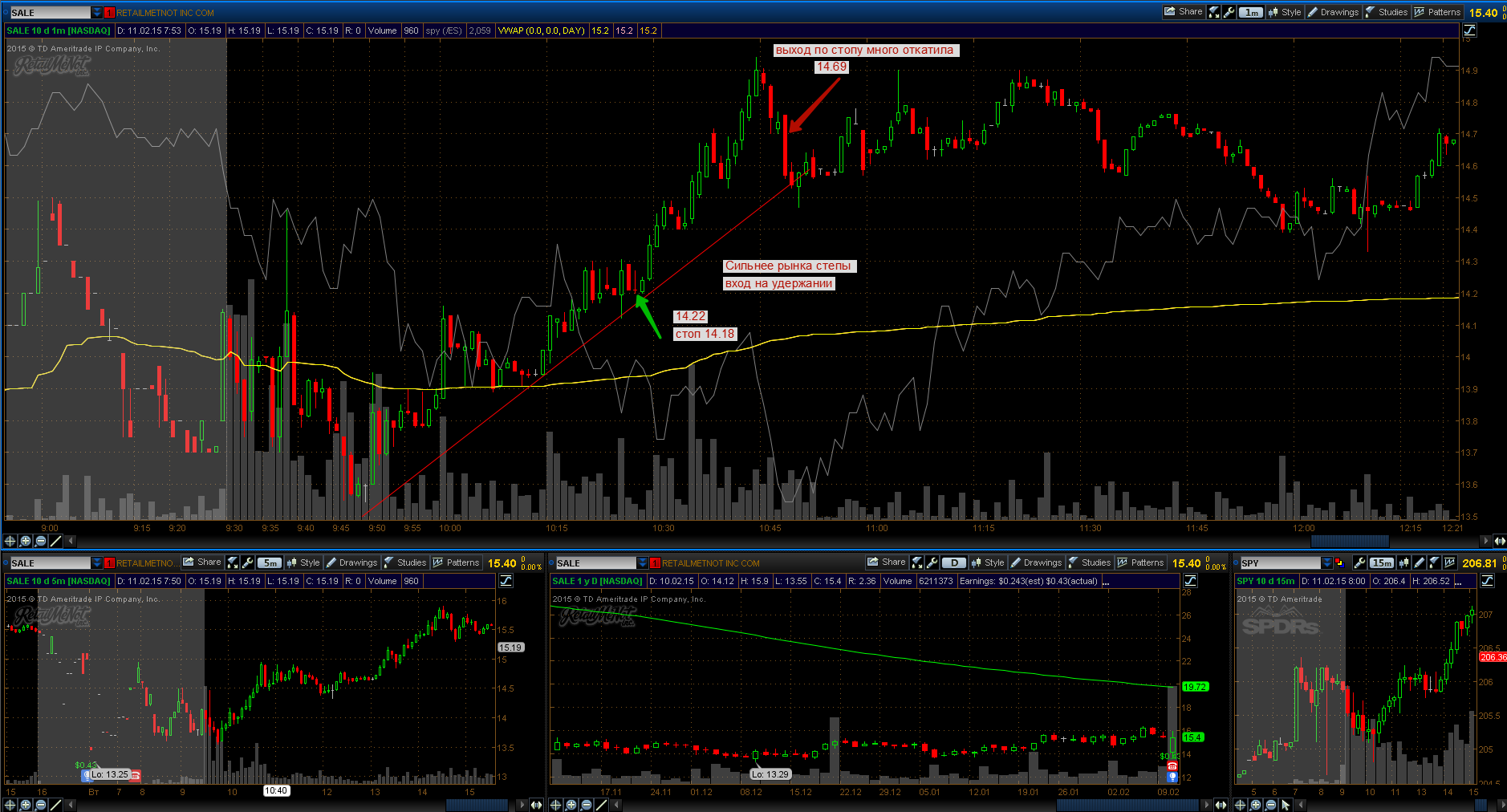Change the 1m timeframe in main chart
The width and height of the screenshot is (1507, 812).
[1251, 12]
